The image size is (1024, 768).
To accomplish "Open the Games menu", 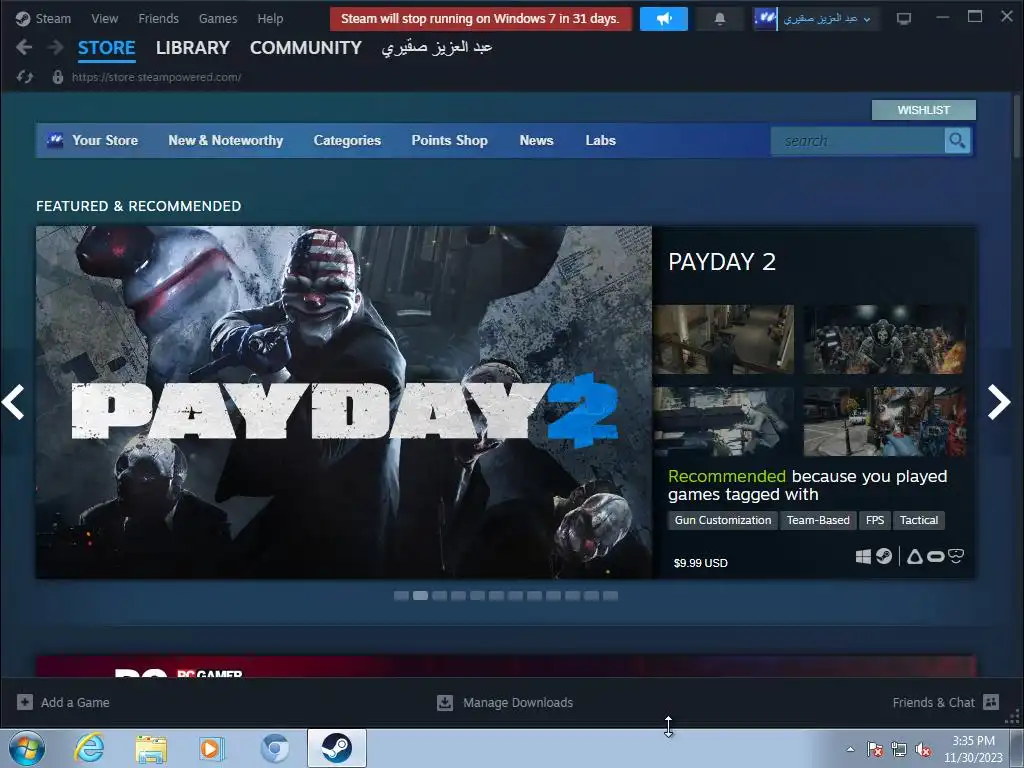I will click(x=218, y=19).
